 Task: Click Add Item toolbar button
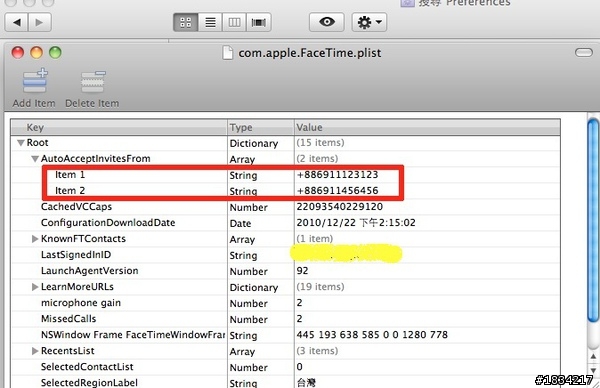pos(34,88)
